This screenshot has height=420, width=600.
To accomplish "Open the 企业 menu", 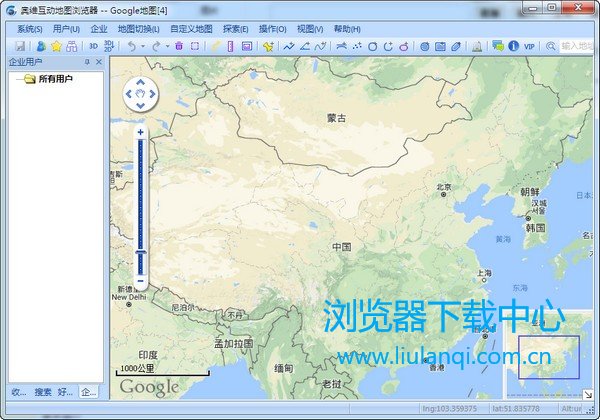I will [99, 29].
